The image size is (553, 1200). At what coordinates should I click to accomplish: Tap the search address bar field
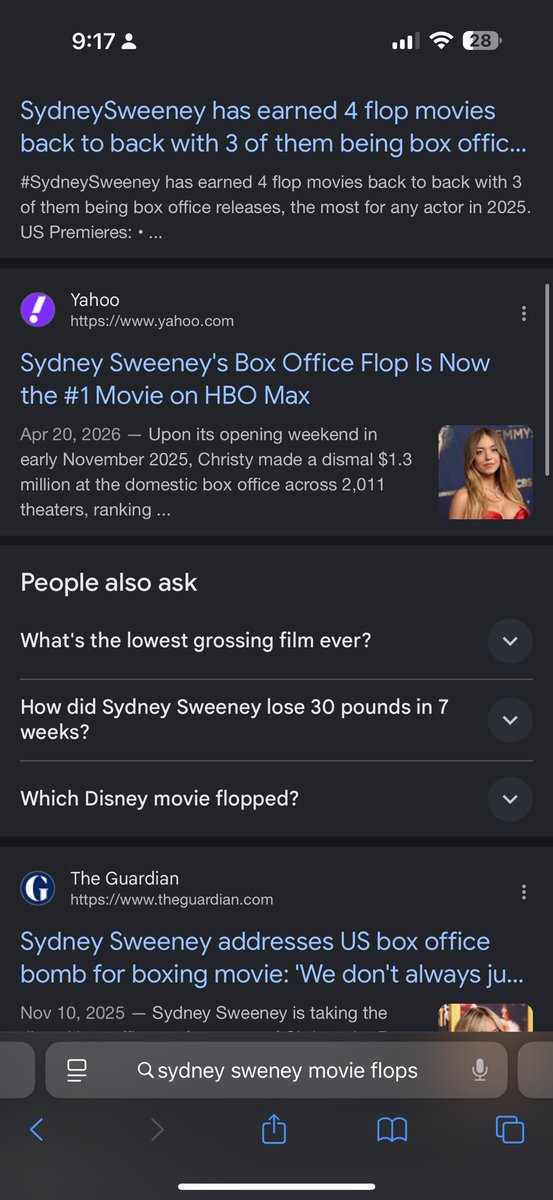click(x=276, y=1071)
